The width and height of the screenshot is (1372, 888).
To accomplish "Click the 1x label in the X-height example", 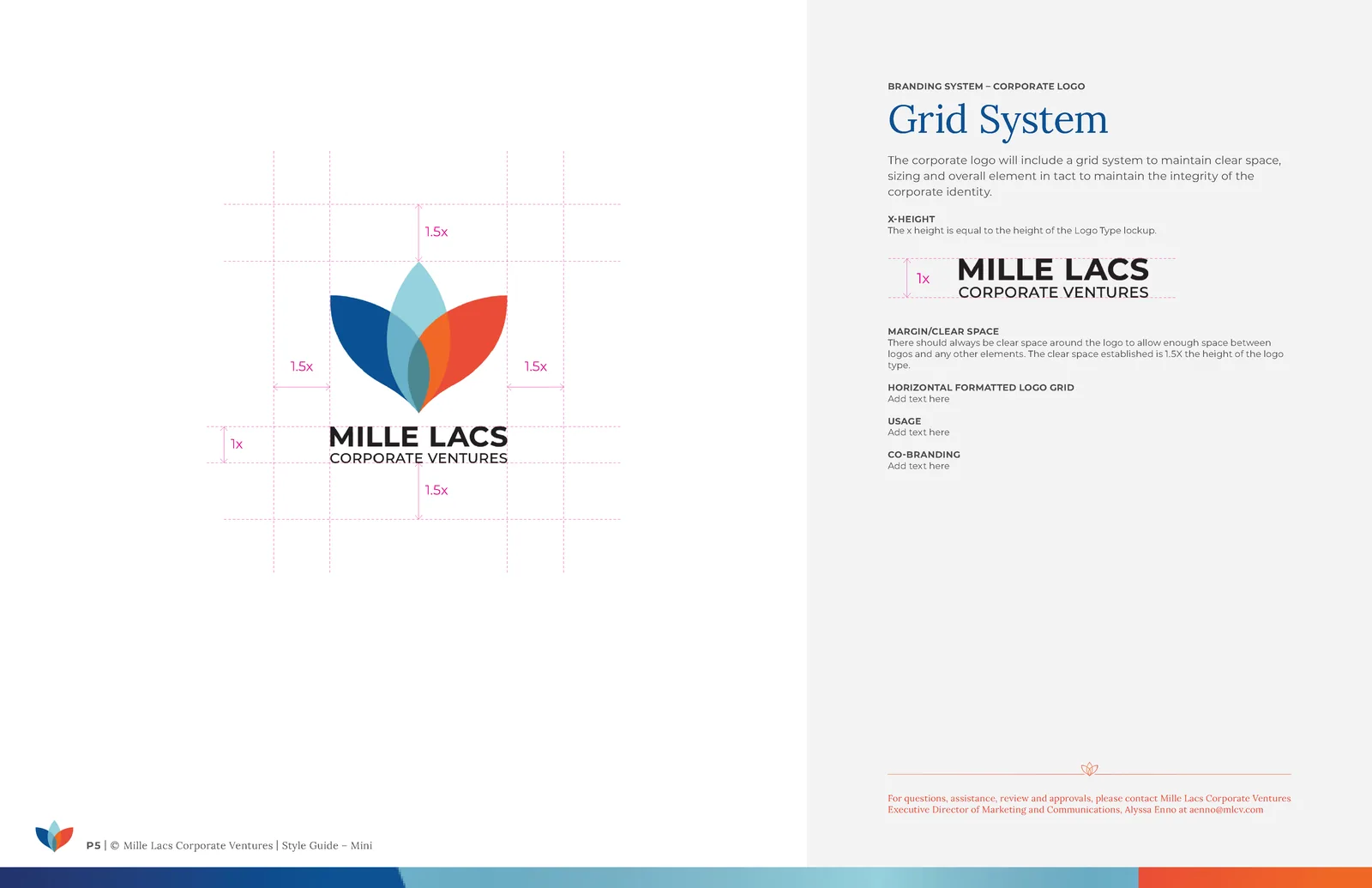I will click(x=923, y=279).
